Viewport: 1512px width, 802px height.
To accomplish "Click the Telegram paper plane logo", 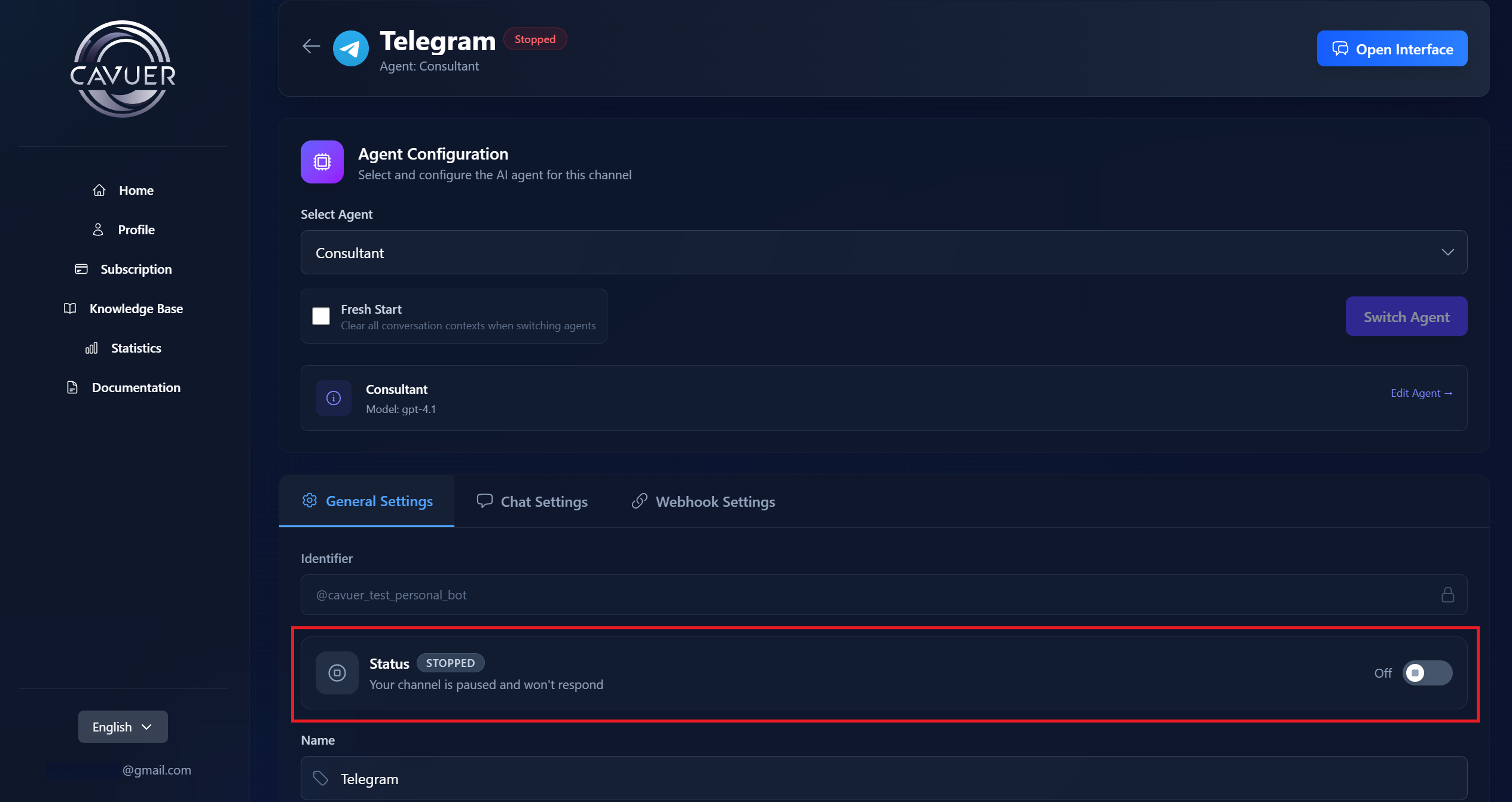I will click(351, 48).
